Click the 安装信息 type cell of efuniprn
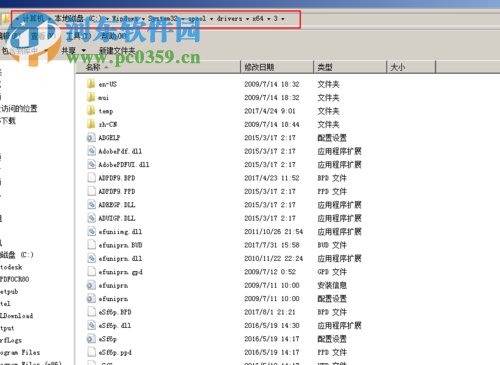The image size is (500, 365). [332, 285]
